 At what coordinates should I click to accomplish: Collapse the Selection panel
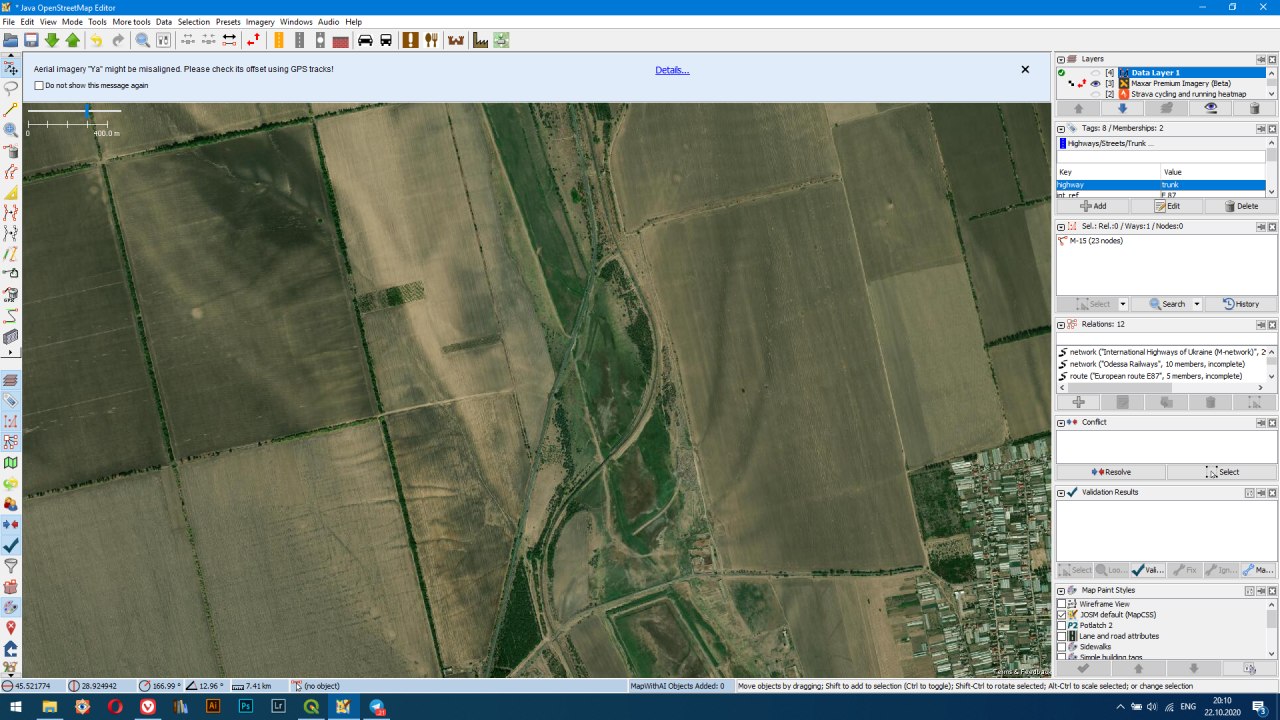[x=1061, y=226]
